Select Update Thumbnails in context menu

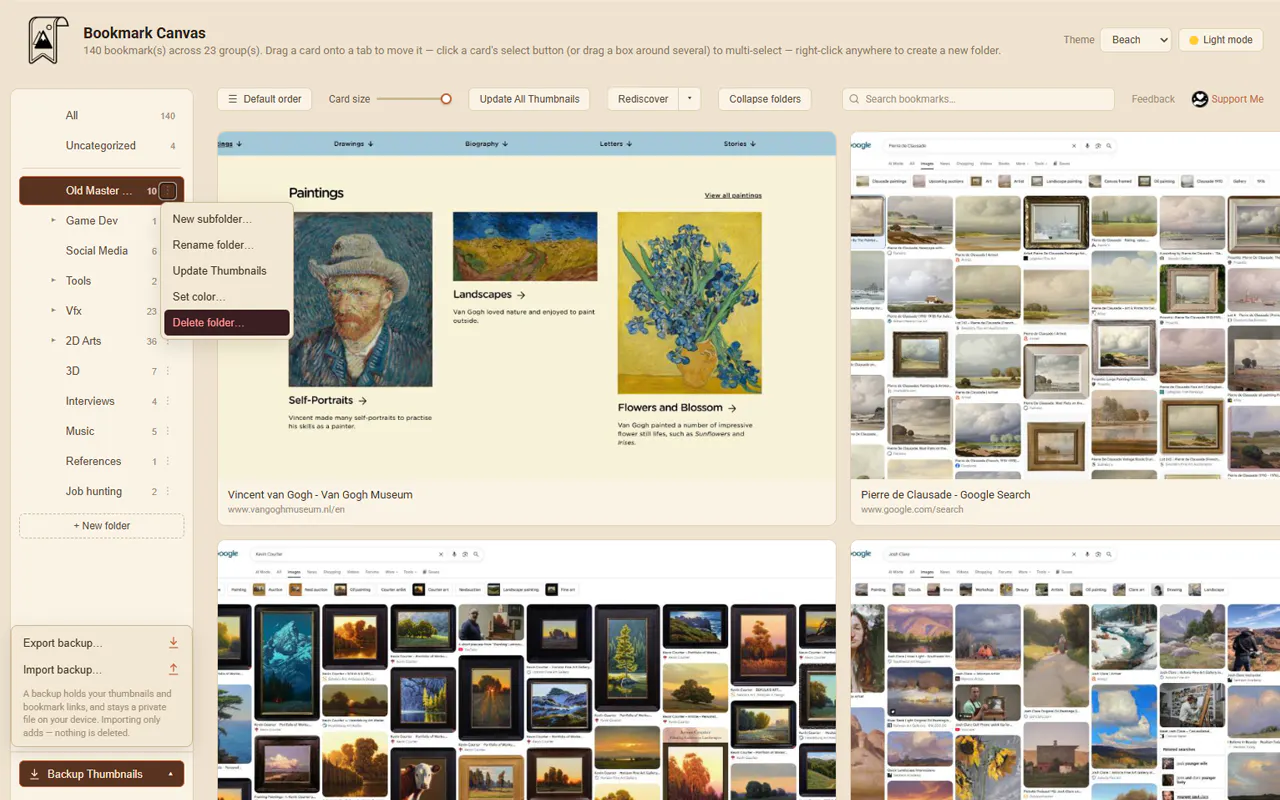tap(227, 271)
